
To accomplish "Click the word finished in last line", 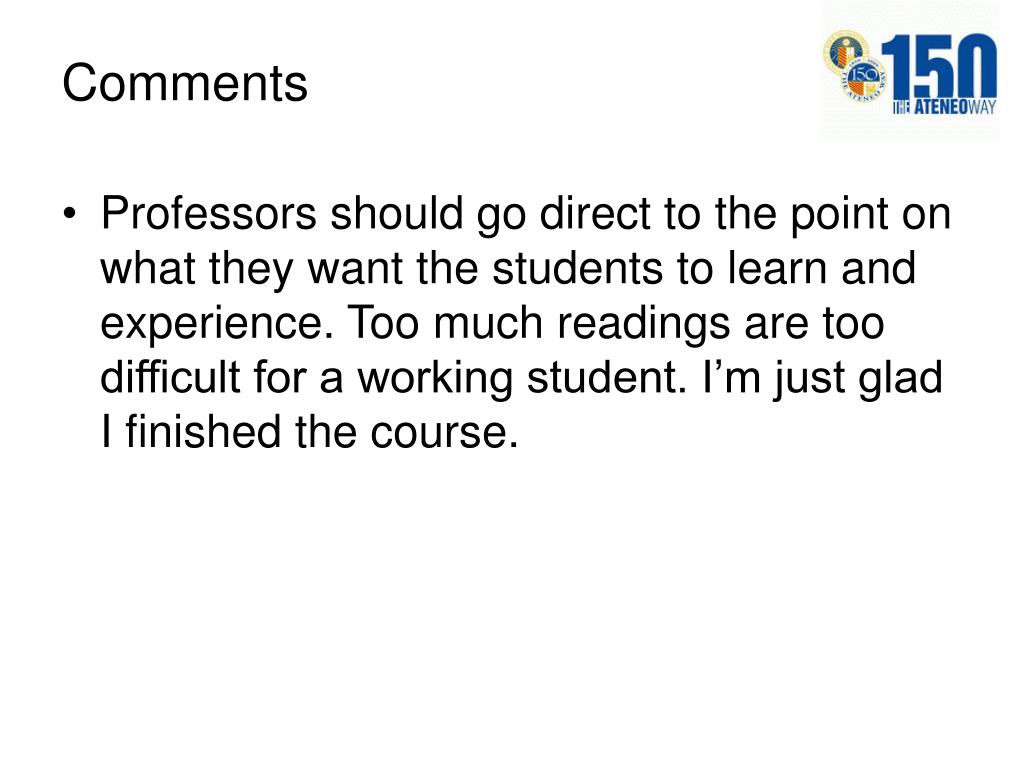I will point(202,432).
